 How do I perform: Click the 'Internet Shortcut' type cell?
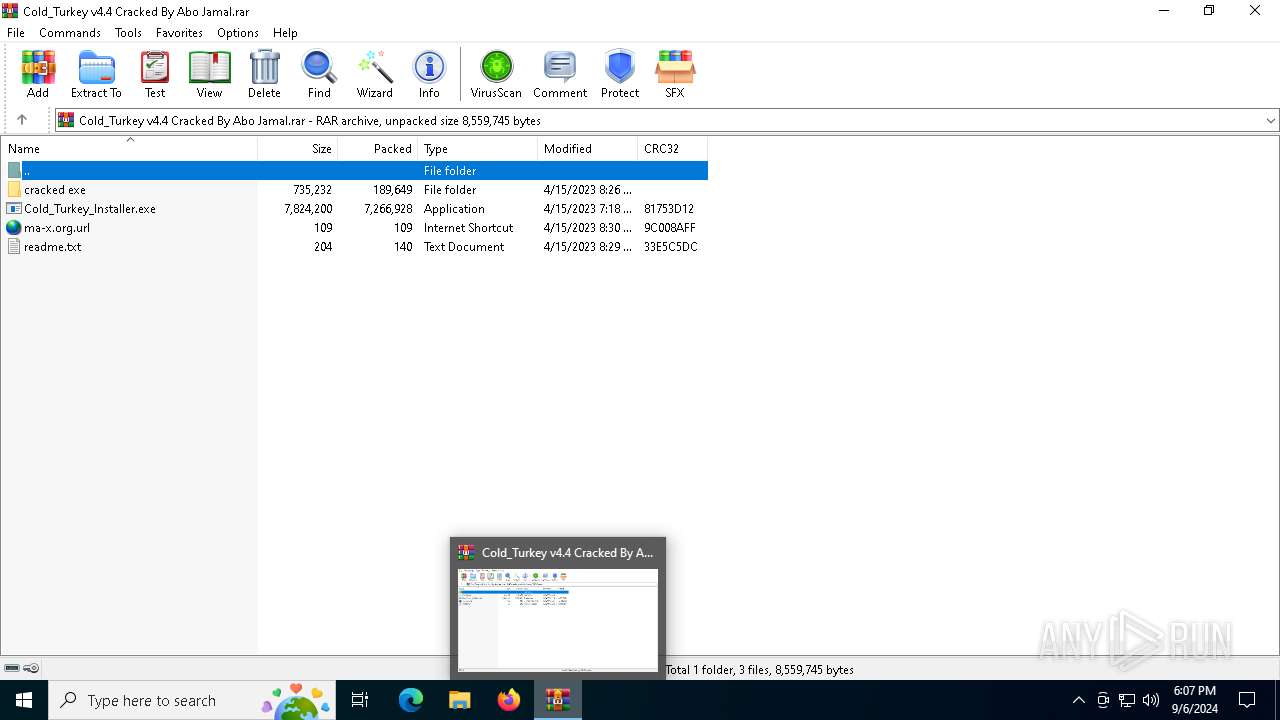[468, 228]
